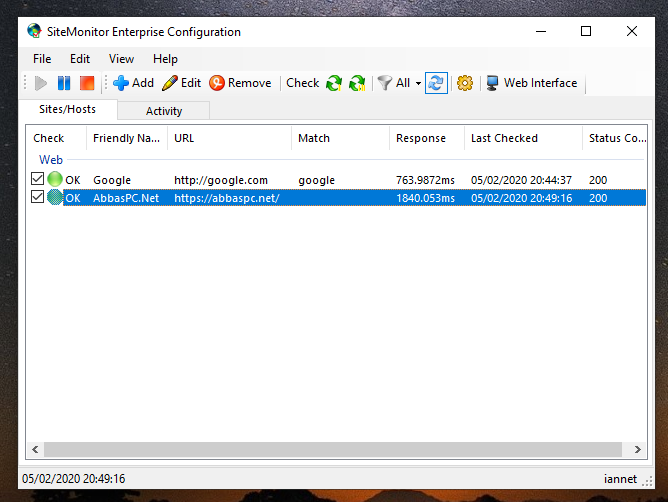Sort by the Status Code column header

[x=615, y=138]
